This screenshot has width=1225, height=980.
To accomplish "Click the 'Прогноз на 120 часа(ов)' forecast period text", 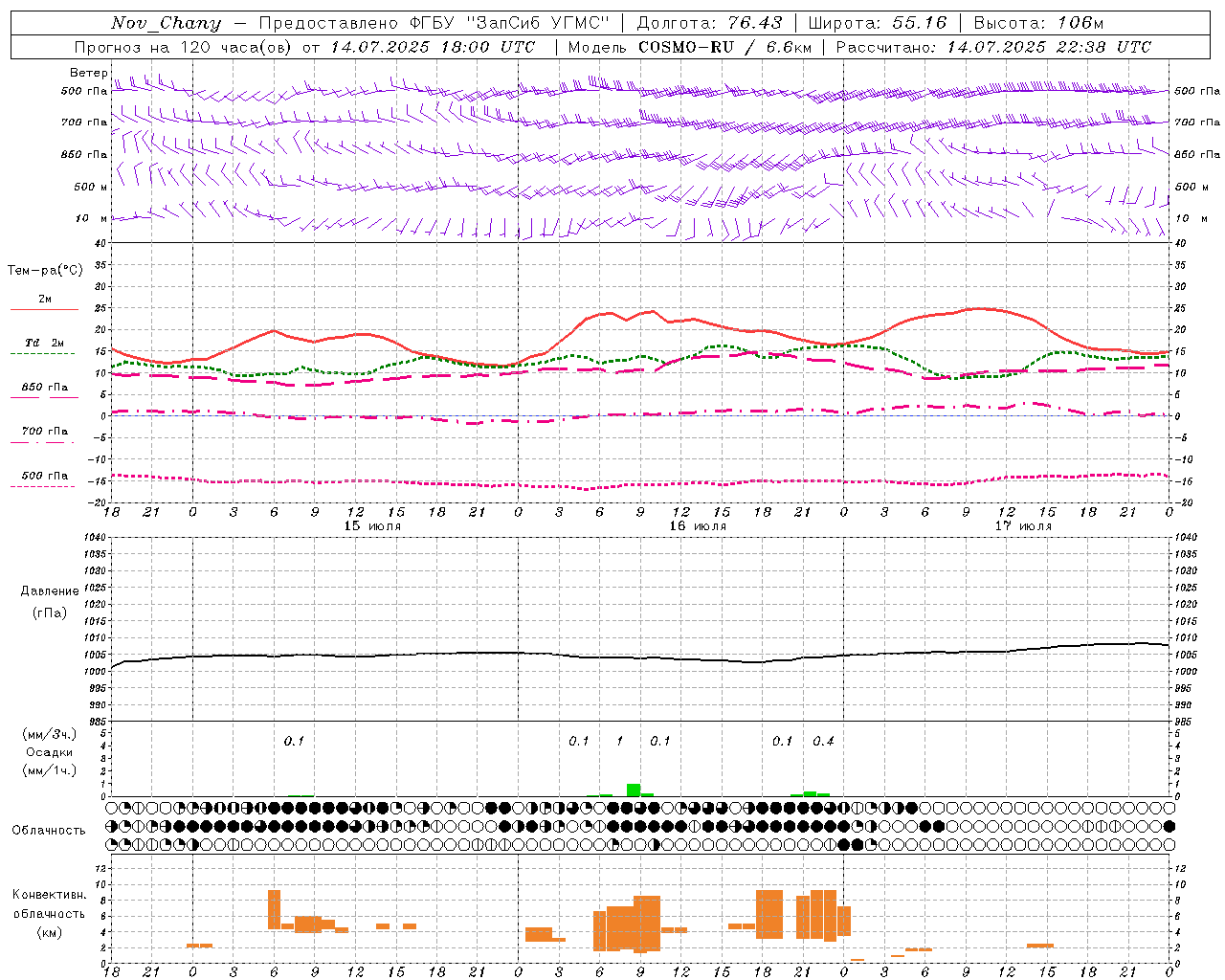I will [185, 47].
